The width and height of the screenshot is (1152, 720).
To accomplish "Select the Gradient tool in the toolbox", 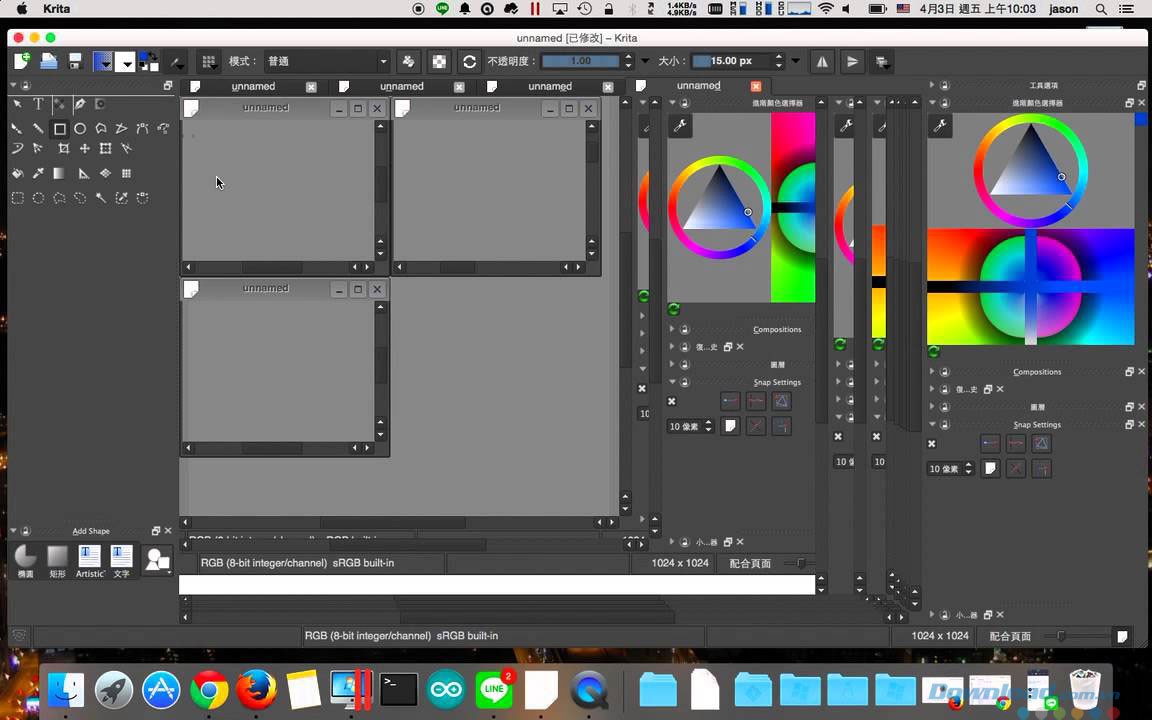I will click(59, 173).
